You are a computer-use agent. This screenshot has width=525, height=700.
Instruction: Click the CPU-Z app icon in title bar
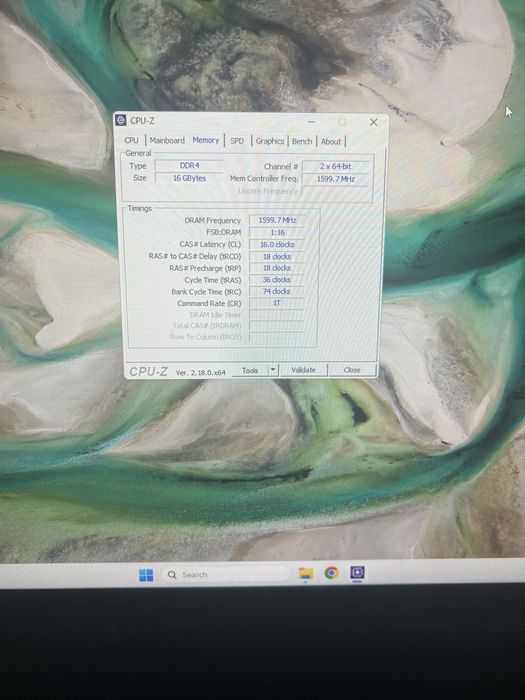121,120
